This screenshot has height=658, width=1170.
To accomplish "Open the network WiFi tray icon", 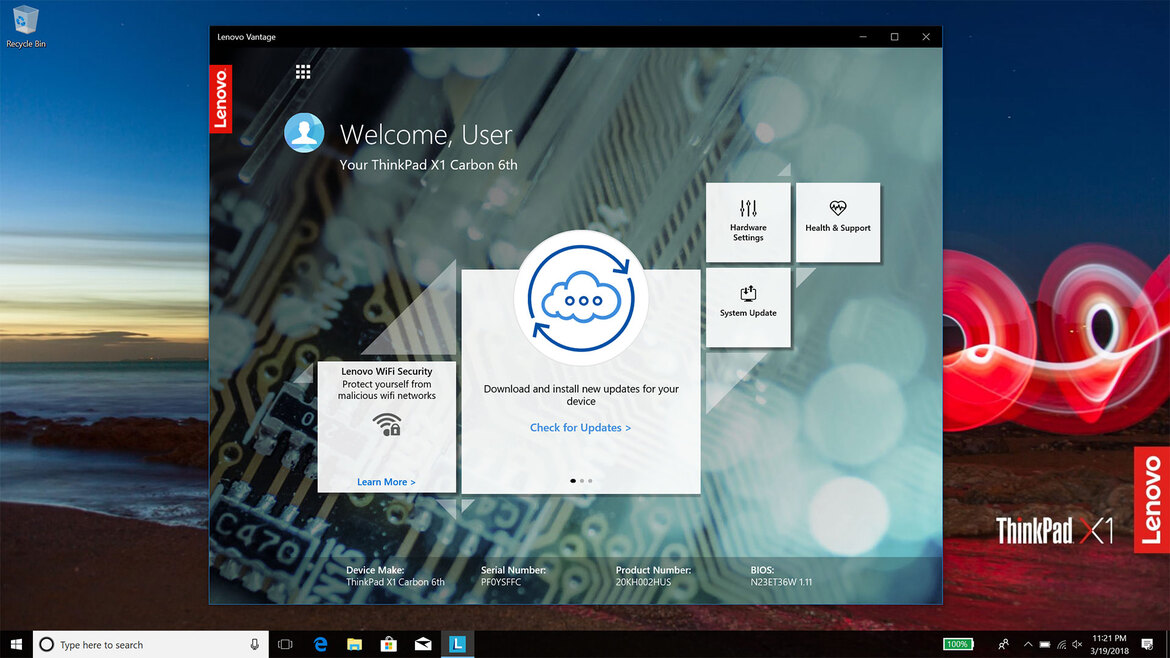I will (x=1061, y=645).
